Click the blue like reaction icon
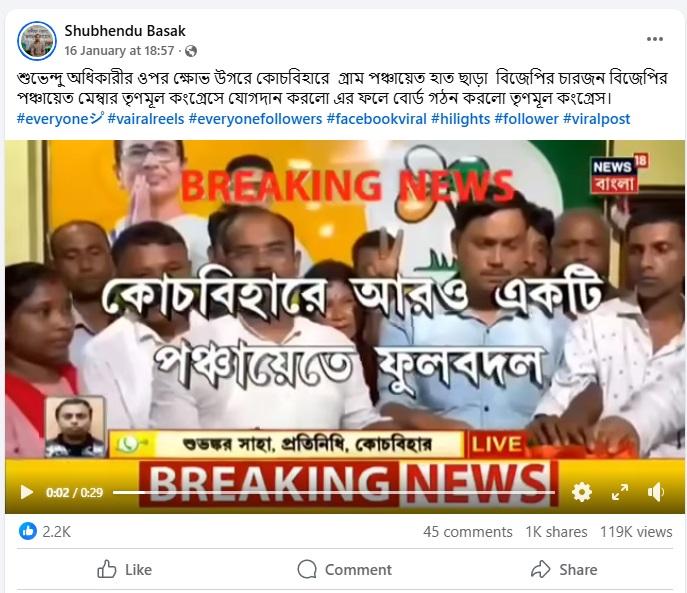Viewport: 687px width, 593px height. [x=28, y=531]
